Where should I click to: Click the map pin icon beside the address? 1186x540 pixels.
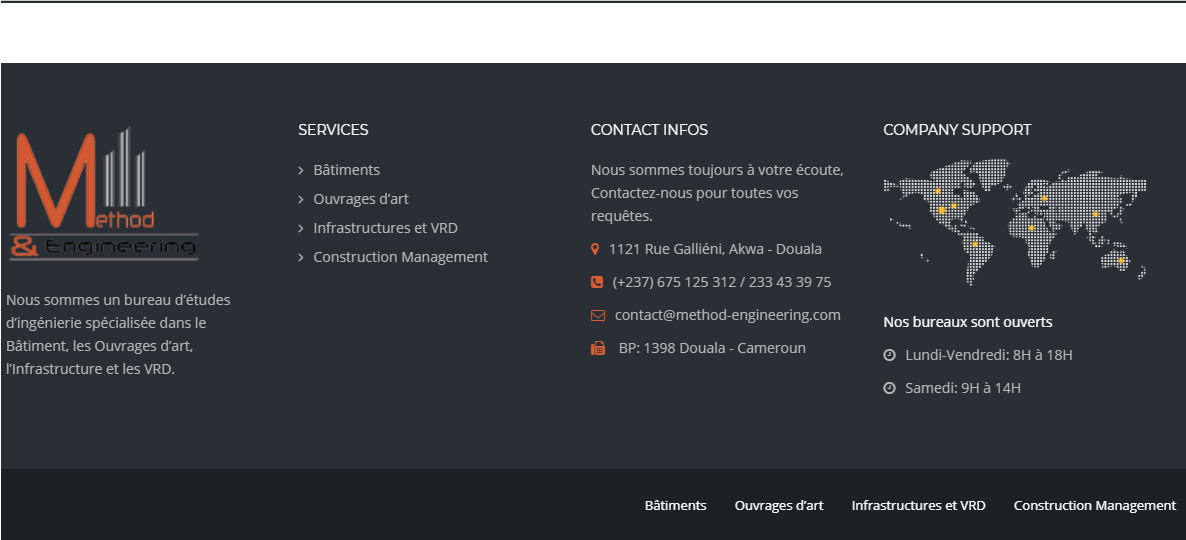click(595, 249)
